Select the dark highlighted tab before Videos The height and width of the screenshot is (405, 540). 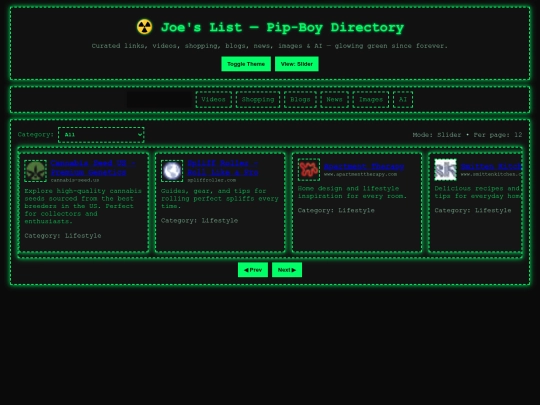(x=159, y=100)
